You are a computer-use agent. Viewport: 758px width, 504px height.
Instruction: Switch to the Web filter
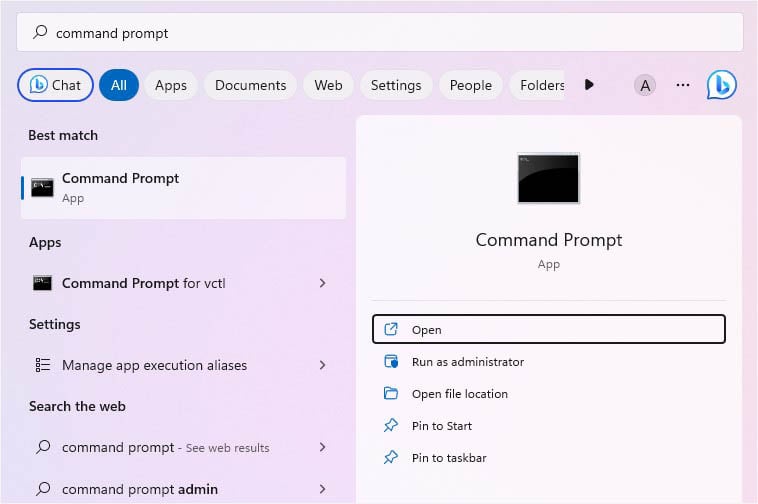328,85
